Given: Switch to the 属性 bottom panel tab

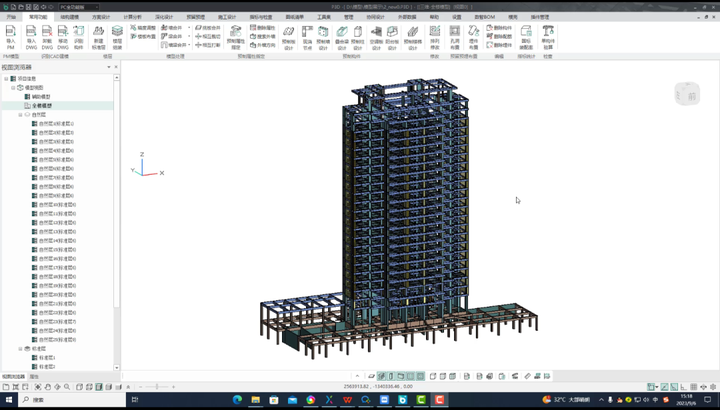Looking at the screenshot, I should (34, 376).
